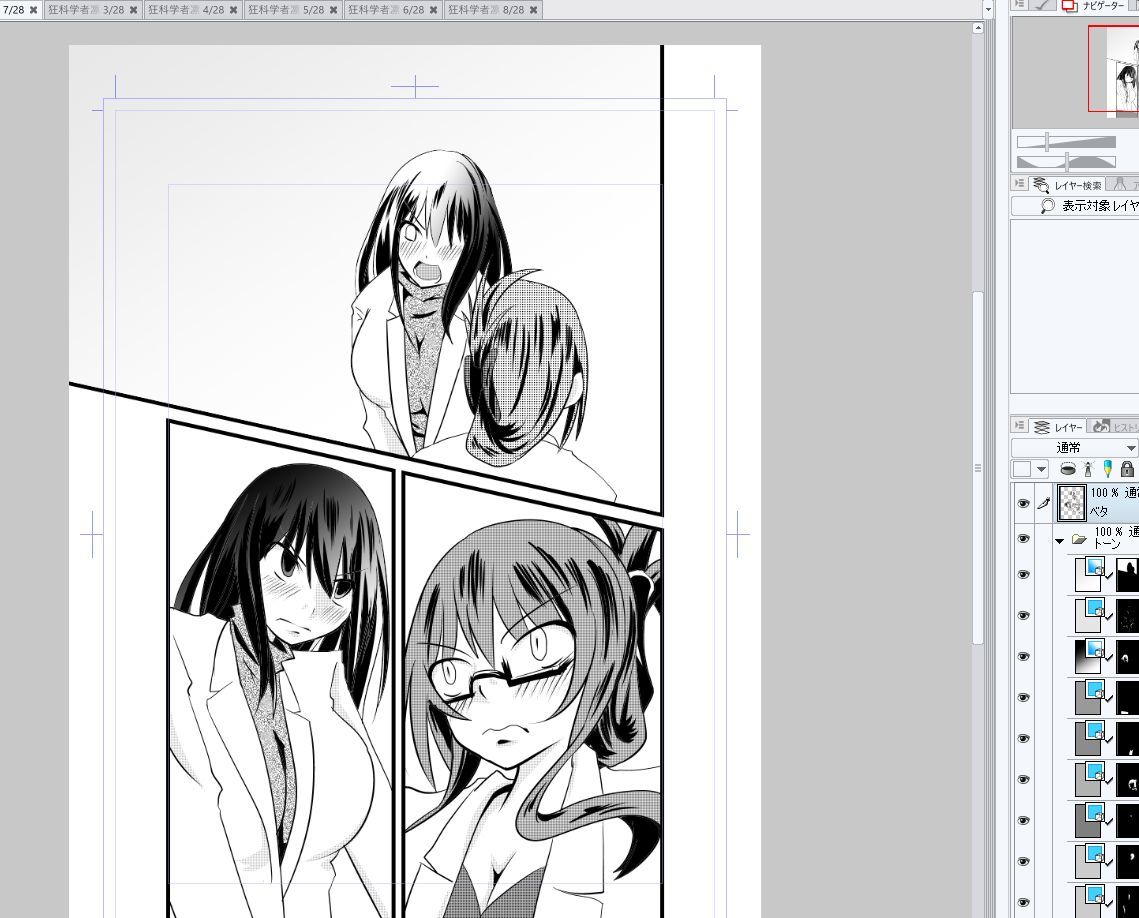Image resolution: width=1139 pixels, height=918 pixels.
Task: Toggle the draft layer pencil icon
Action: coord(1107,468)
